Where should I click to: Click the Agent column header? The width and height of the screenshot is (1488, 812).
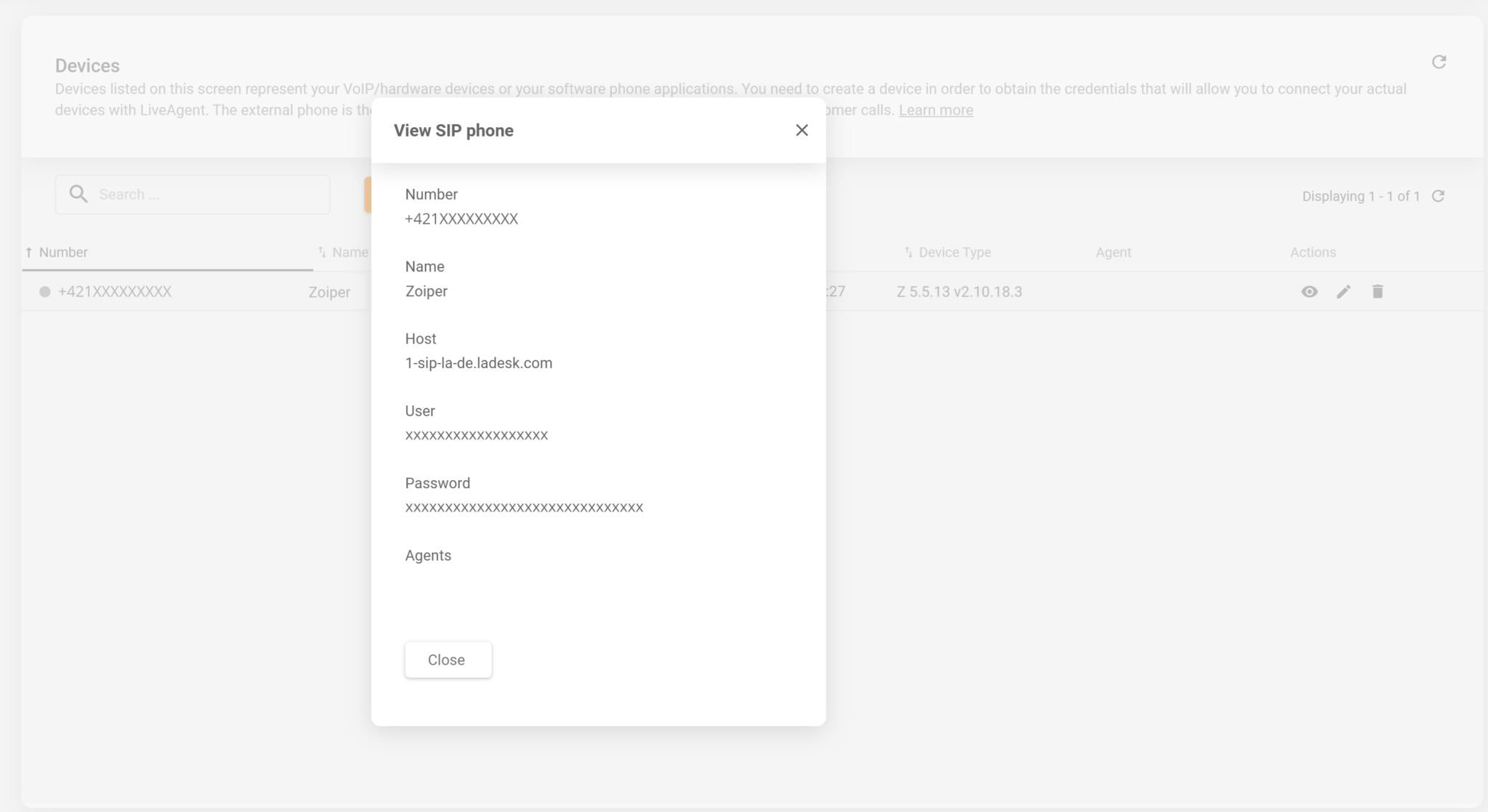1113,253
